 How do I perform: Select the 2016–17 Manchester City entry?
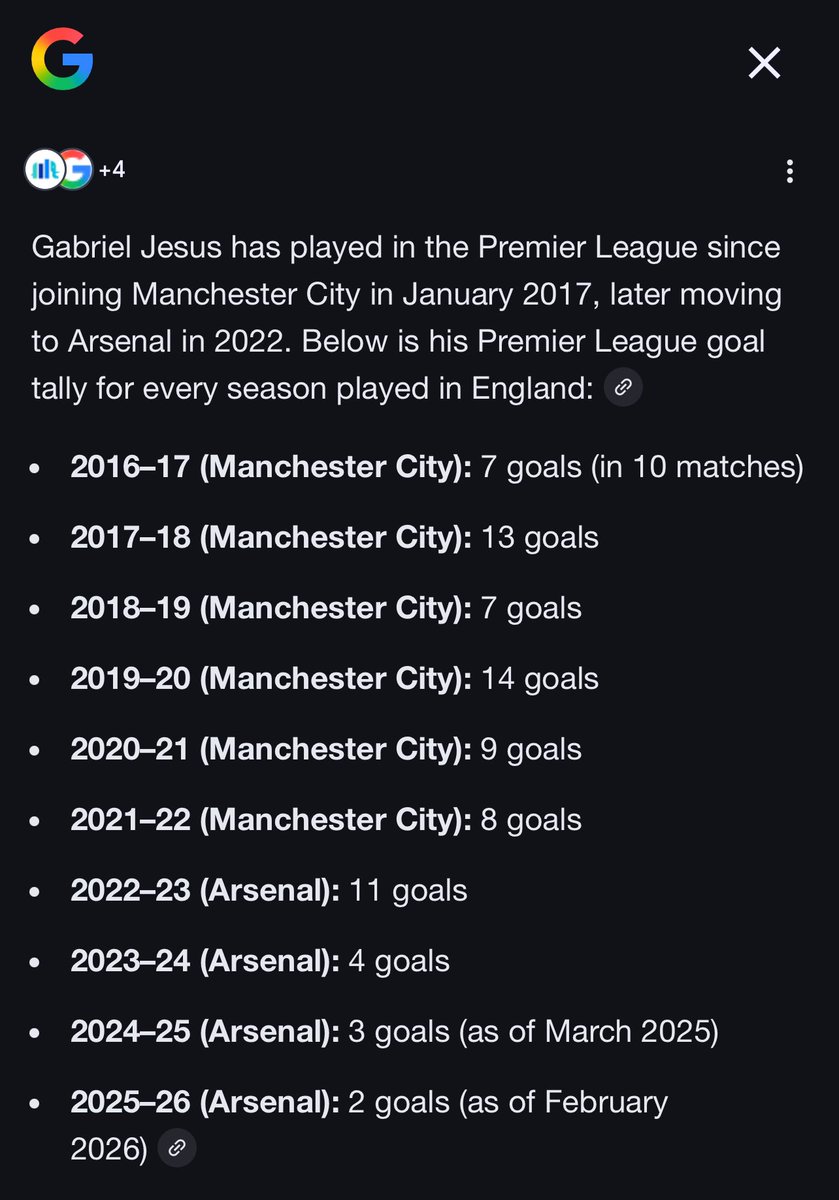(437, 467)
